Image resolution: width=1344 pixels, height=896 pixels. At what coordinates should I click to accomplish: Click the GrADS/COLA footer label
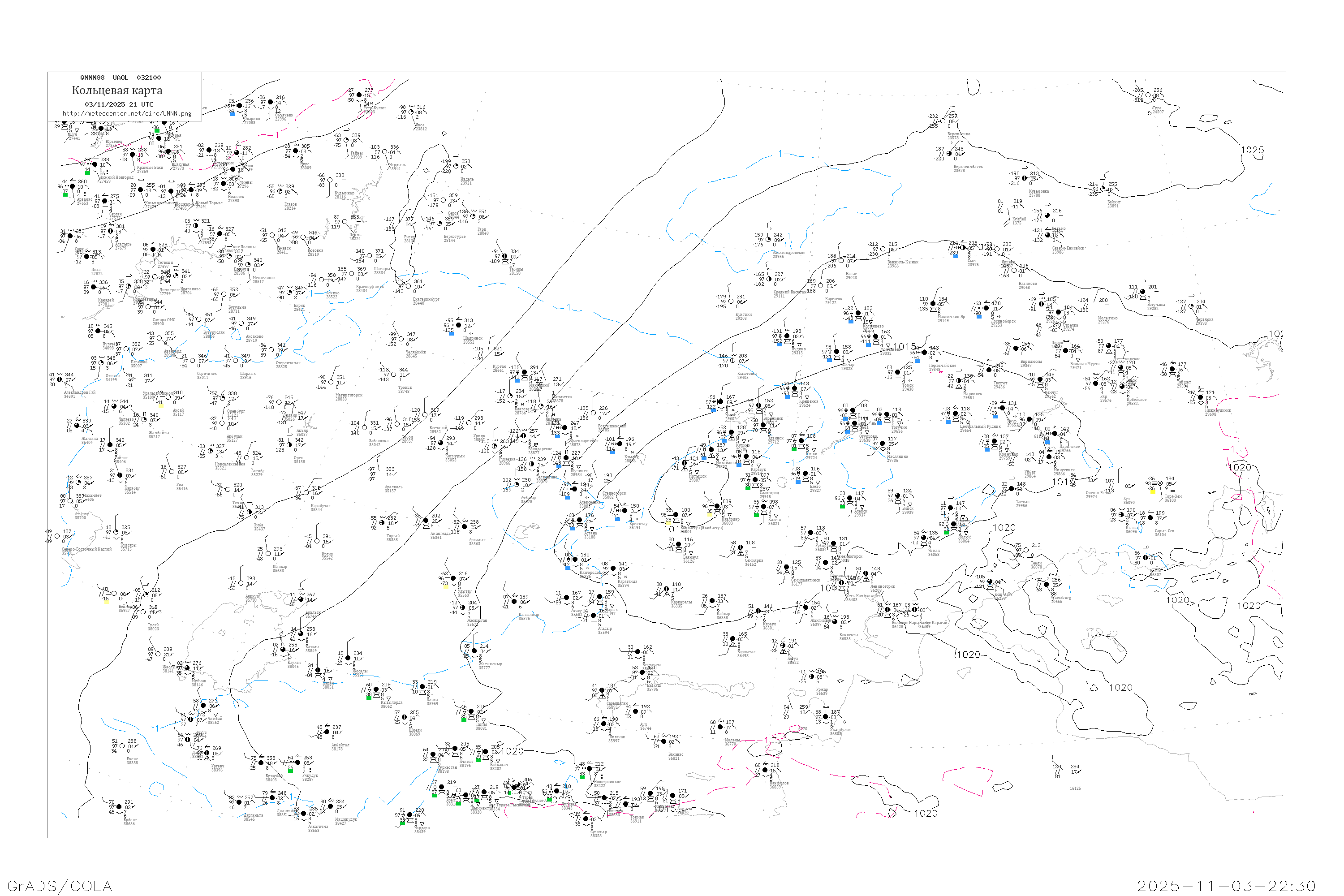pos(60,886)
